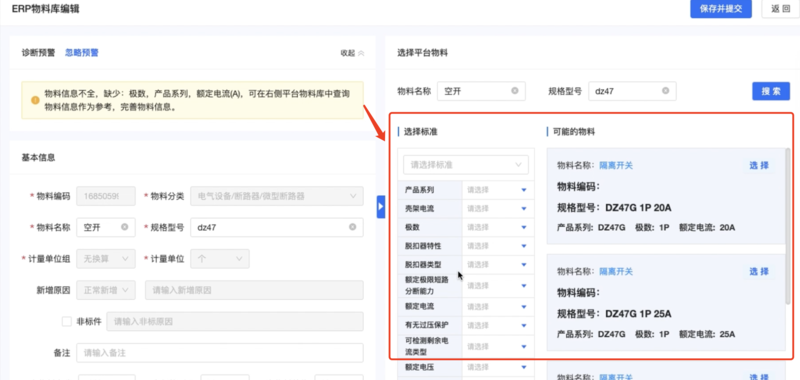This screenshot has height=380, width=800.
Task: Select the DZ47G 1P 25A material card
Action: point(759,271)
